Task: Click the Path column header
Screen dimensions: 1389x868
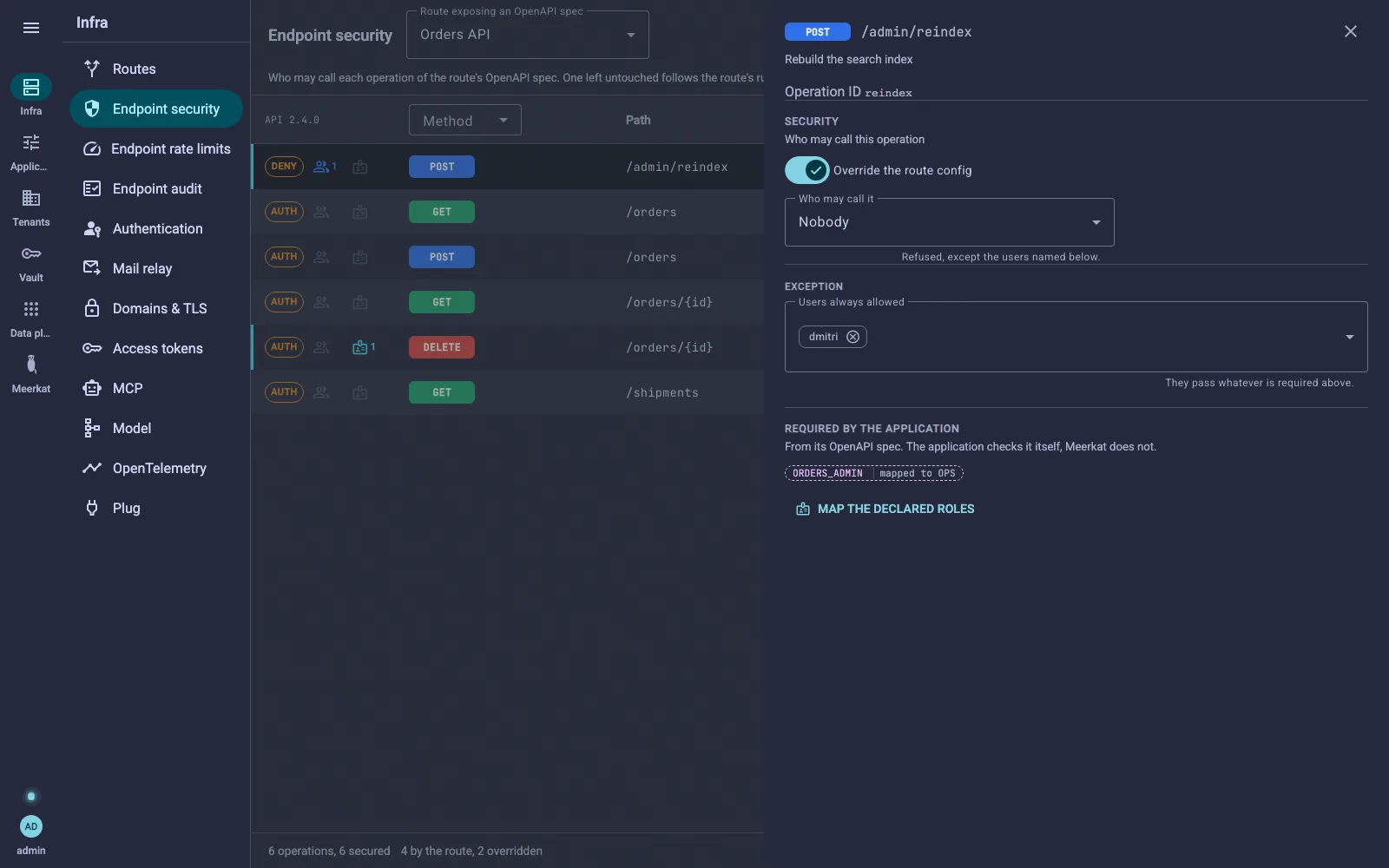Action: tap(638, 120)
